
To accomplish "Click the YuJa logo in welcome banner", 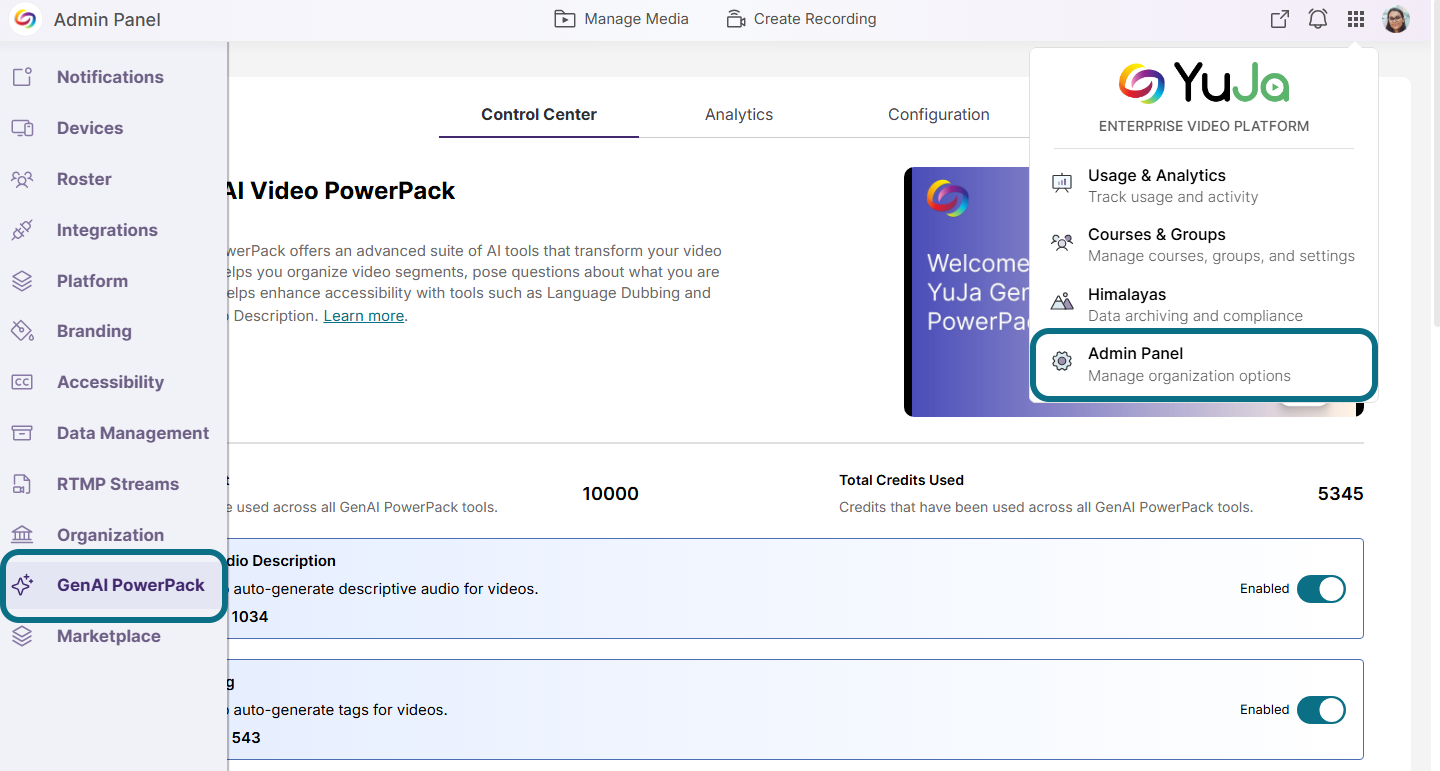I will coord(946,198).
